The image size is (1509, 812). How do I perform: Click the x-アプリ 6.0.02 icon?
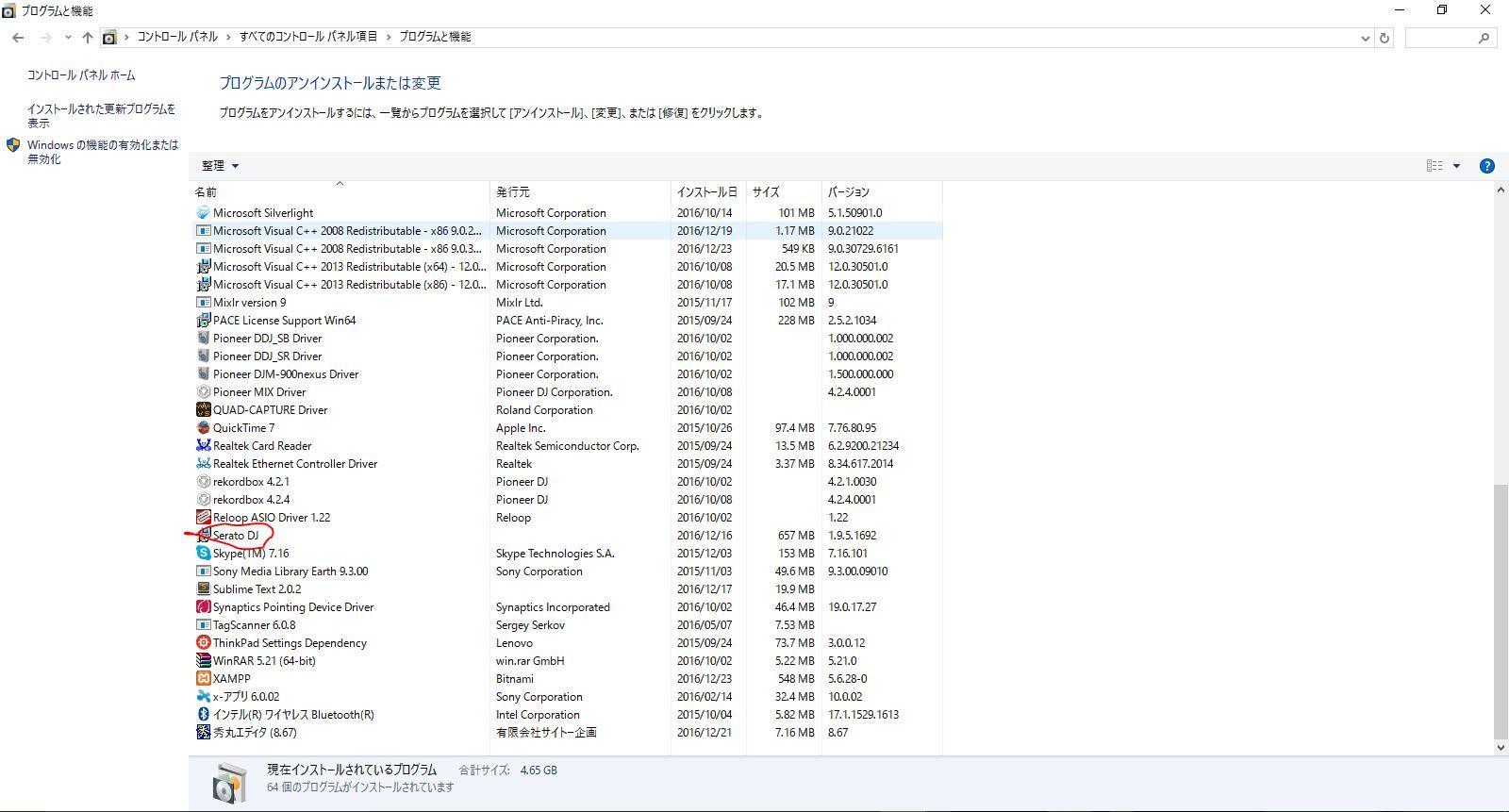[x=203, y=697]
